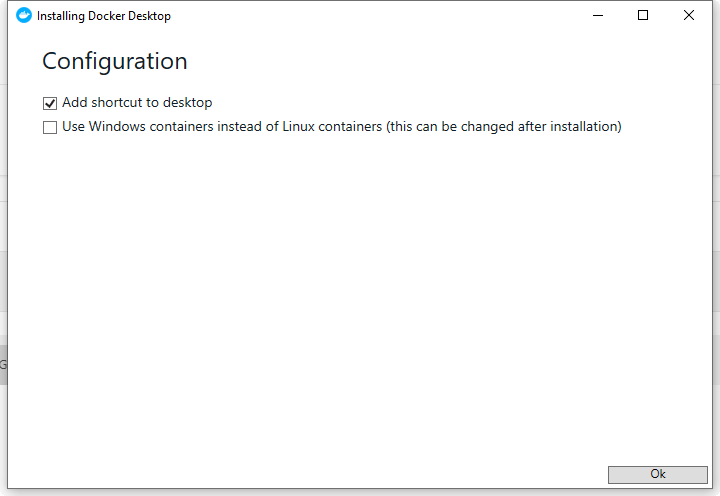The width and height of the screenshot is (720, 496).
Task: Maximize the installer window
Action: coord(643,15)
